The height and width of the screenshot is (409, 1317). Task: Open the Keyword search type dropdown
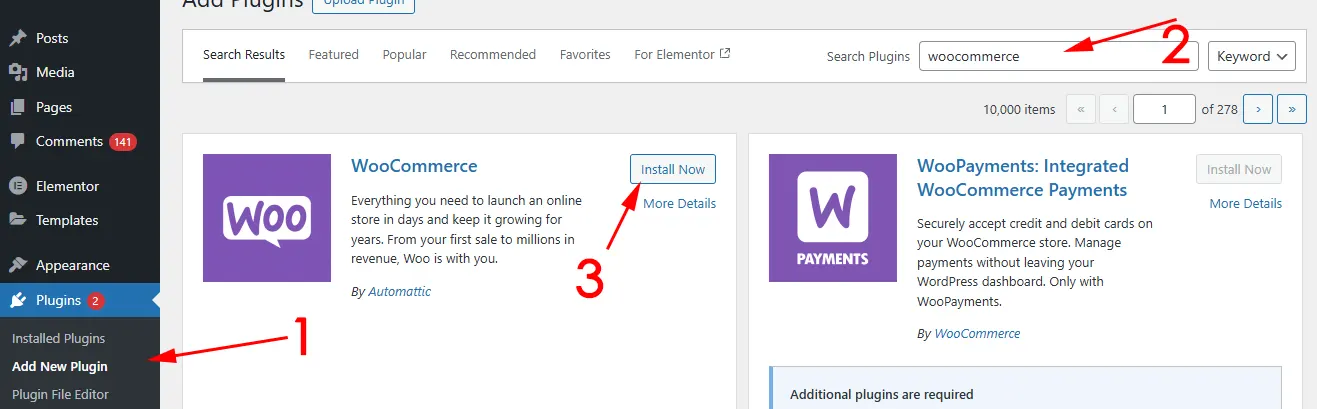click(x=1251, y=56)
